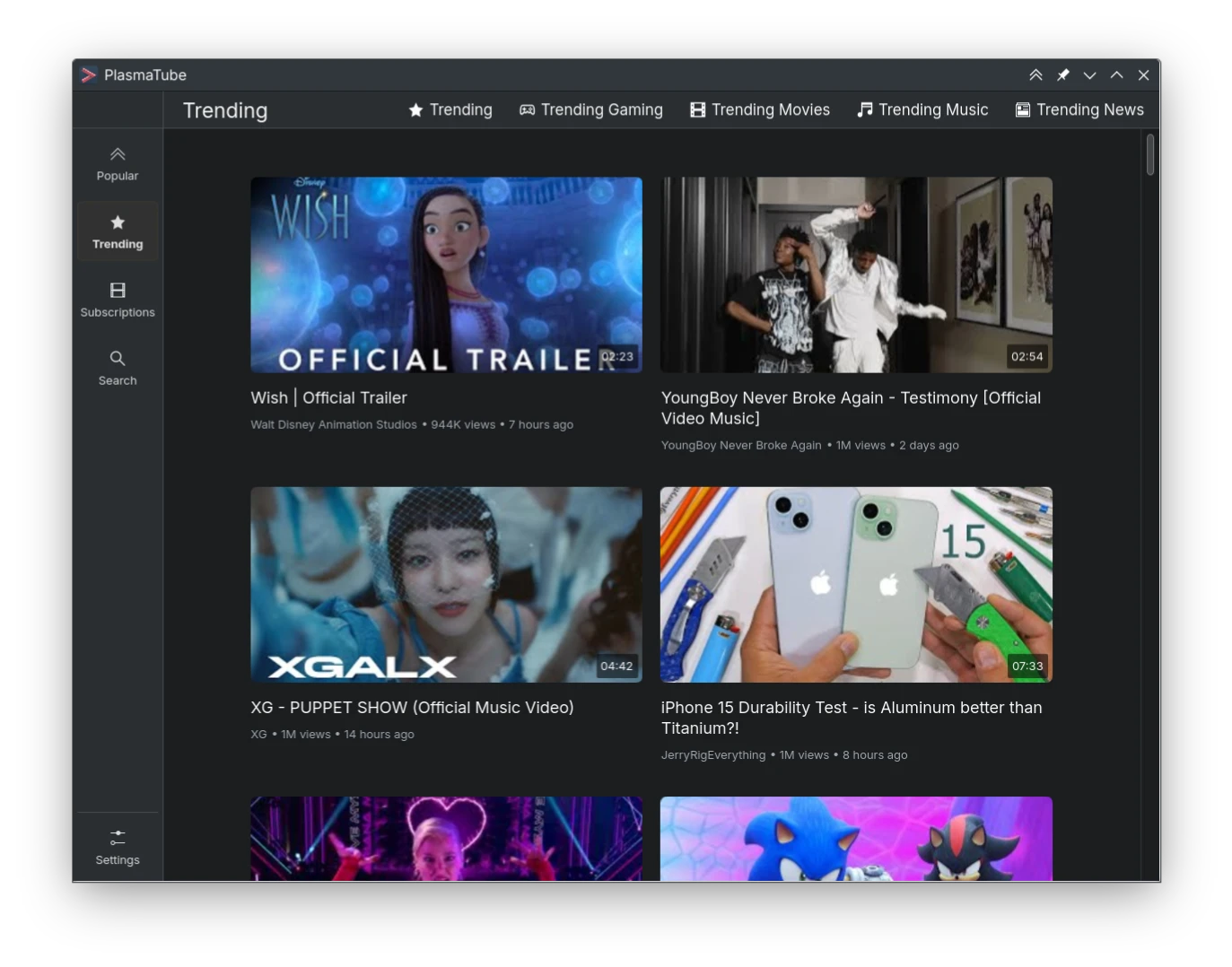Click the vertical scrollbar handle
This screenshot has height=967, width=1232.
tap(1149, 155)
